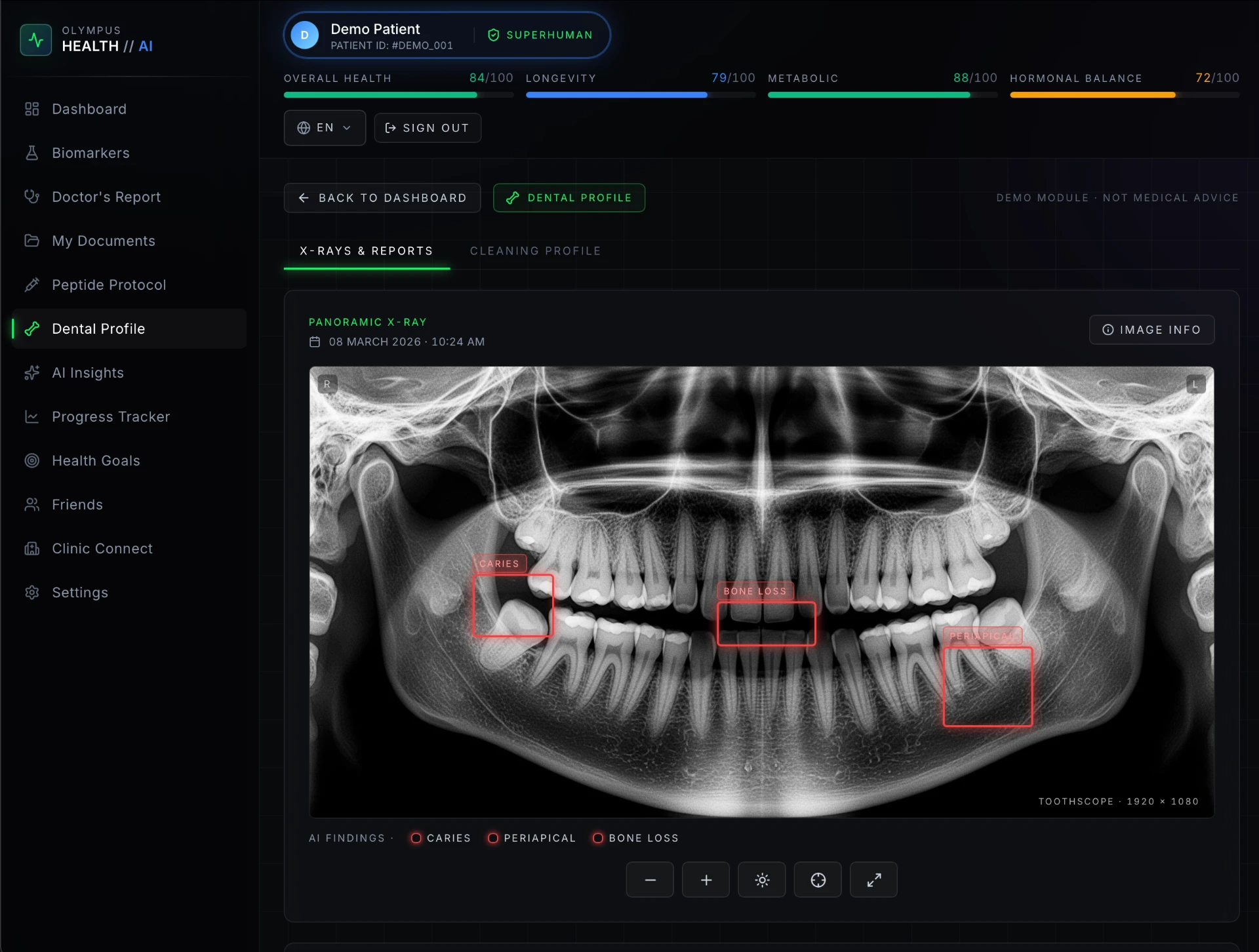Click the Bone Loss detection box on X-ray

(766, 624)
